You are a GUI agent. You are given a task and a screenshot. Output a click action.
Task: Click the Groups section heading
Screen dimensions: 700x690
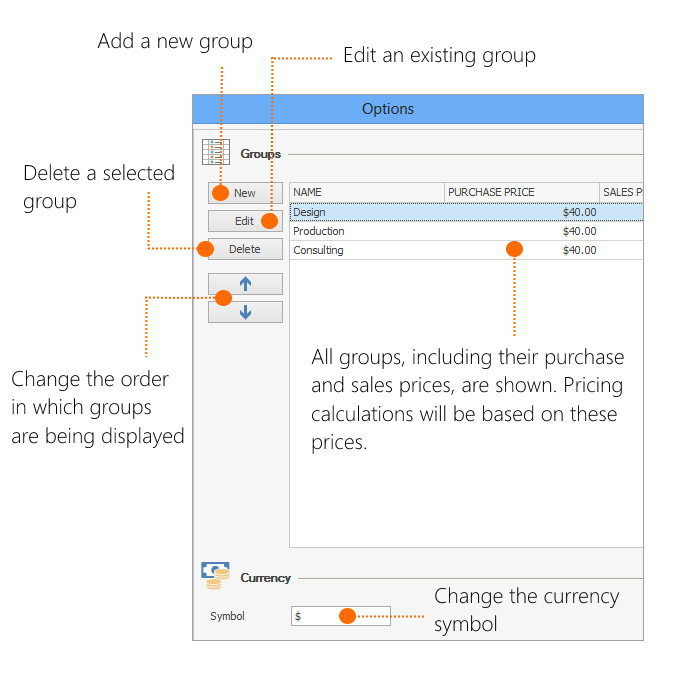tap(261, 154)
